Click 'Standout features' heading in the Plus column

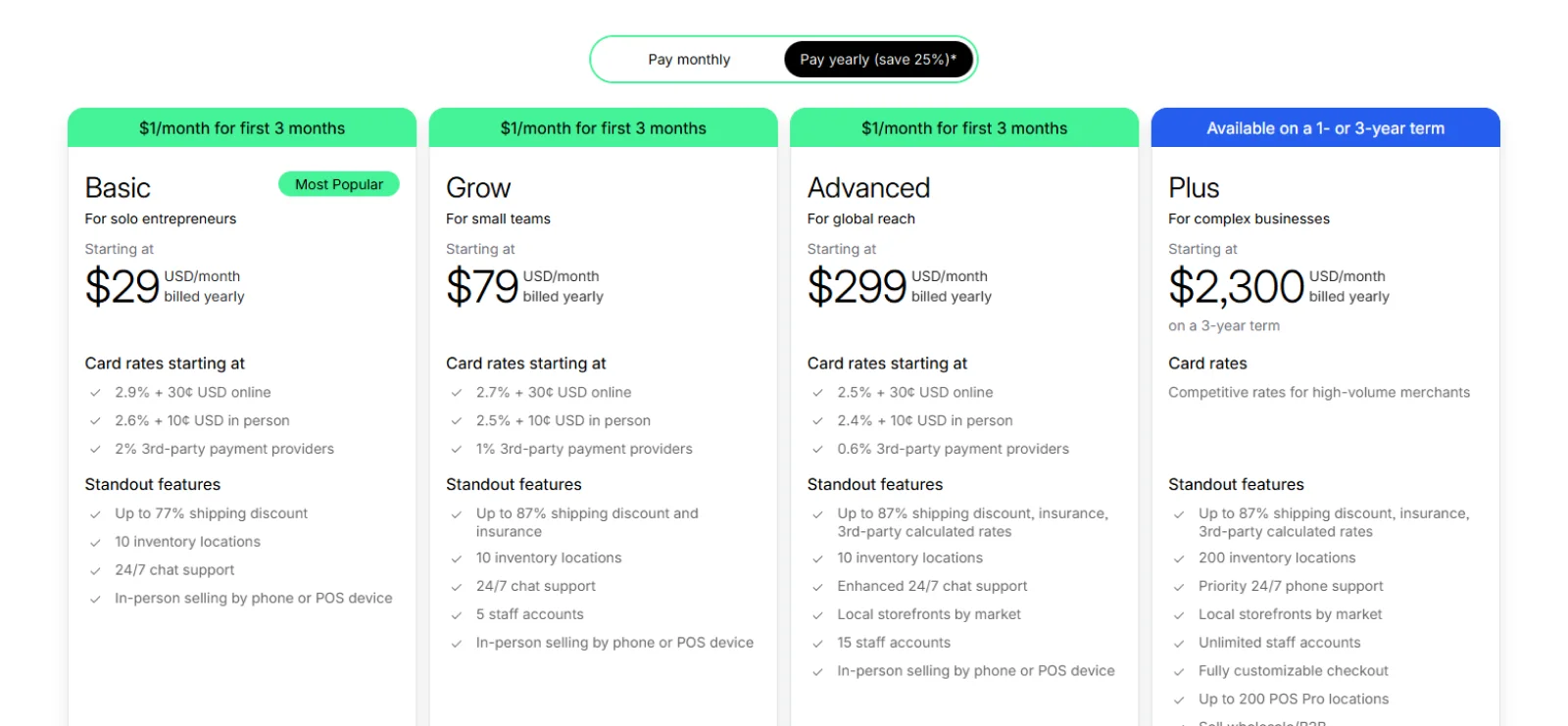pos(1236,484)
